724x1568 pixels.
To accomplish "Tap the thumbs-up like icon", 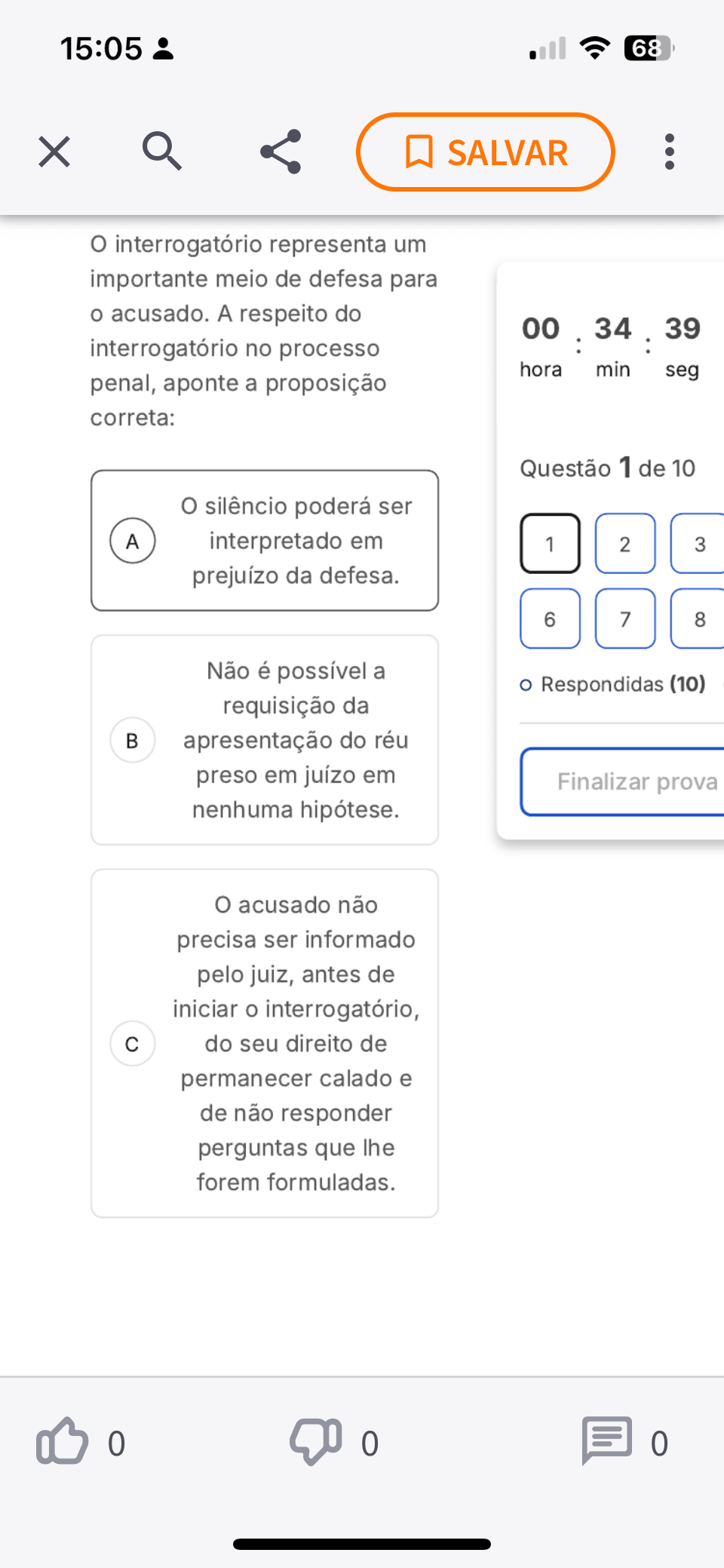I will [x=63, y=1441].
